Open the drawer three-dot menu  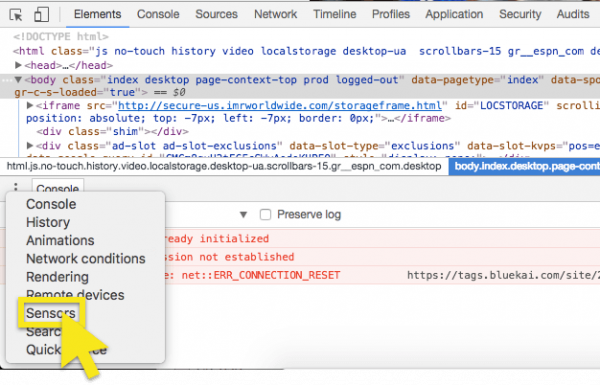(x=16, y=187)
